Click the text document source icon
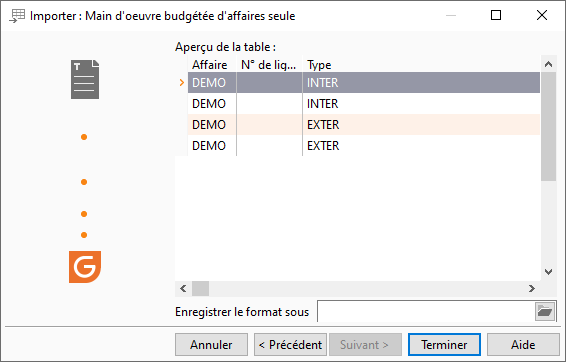 click(85, 79)
